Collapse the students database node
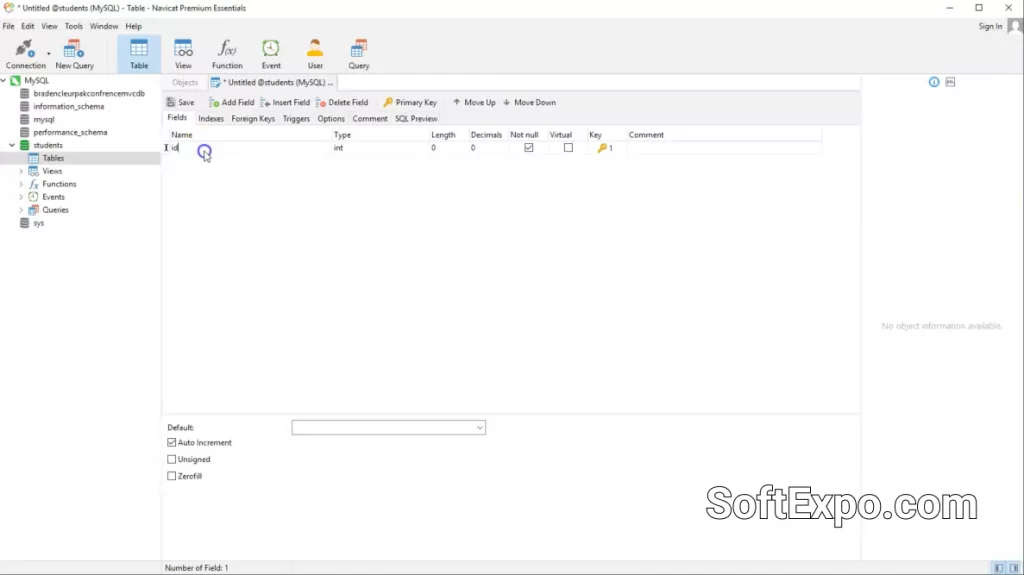This screenshot has width=1024, height=575. [12, 145]
